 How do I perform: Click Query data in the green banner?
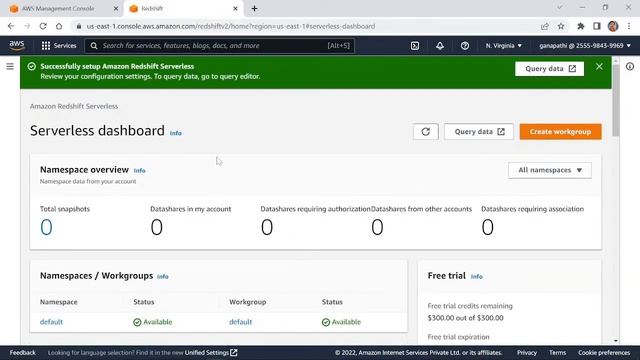(549, 69)
